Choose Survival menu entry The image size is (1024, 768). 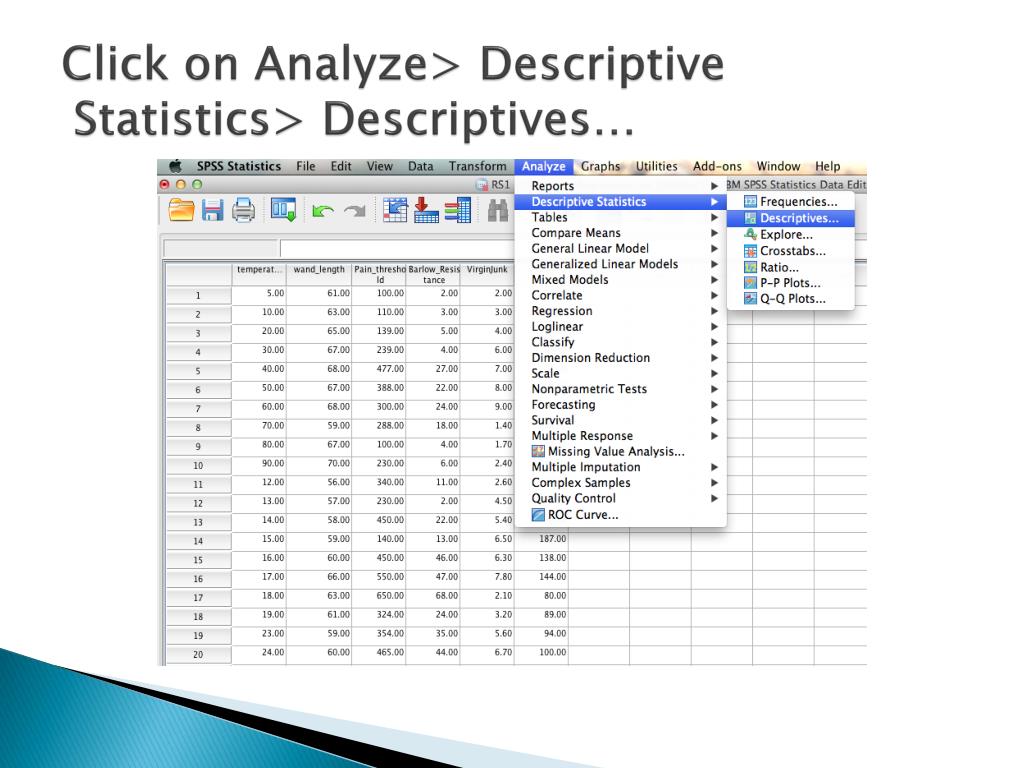pos(620,421)
